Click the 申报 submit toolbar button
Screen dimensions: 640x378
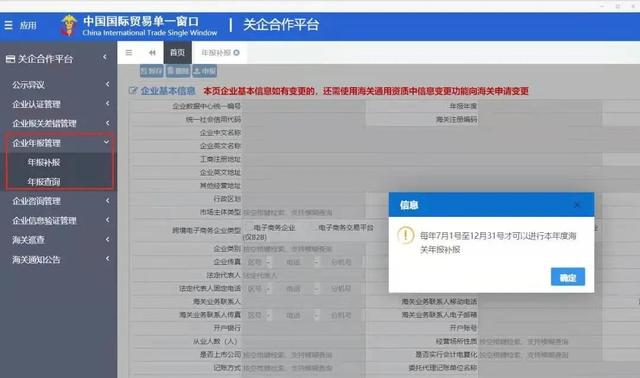point(204,71)
